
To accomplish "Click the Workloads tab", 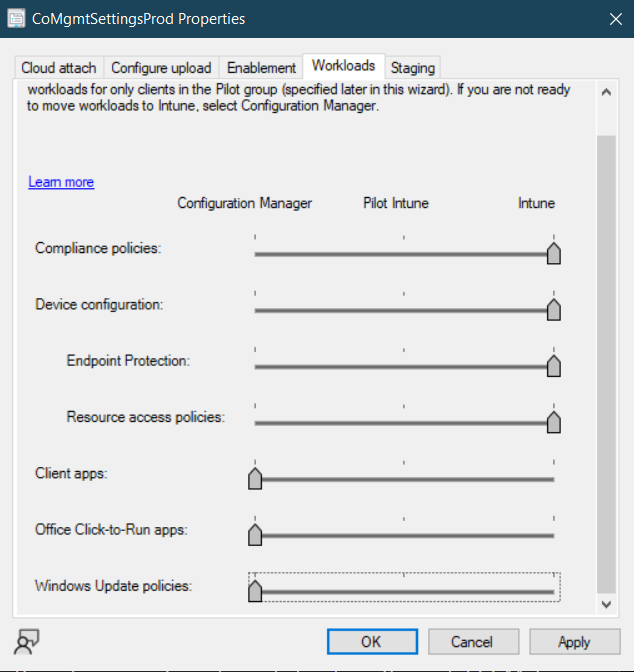I will click(343, 66).
